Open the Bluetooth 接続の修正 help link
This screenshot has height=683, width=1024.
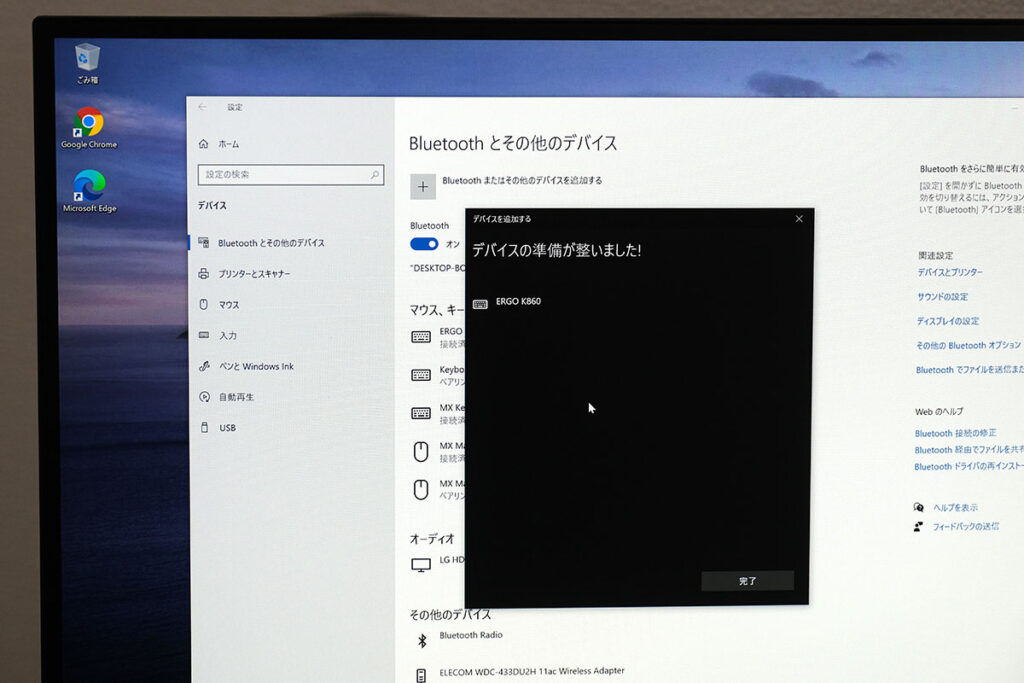(955, 433)
